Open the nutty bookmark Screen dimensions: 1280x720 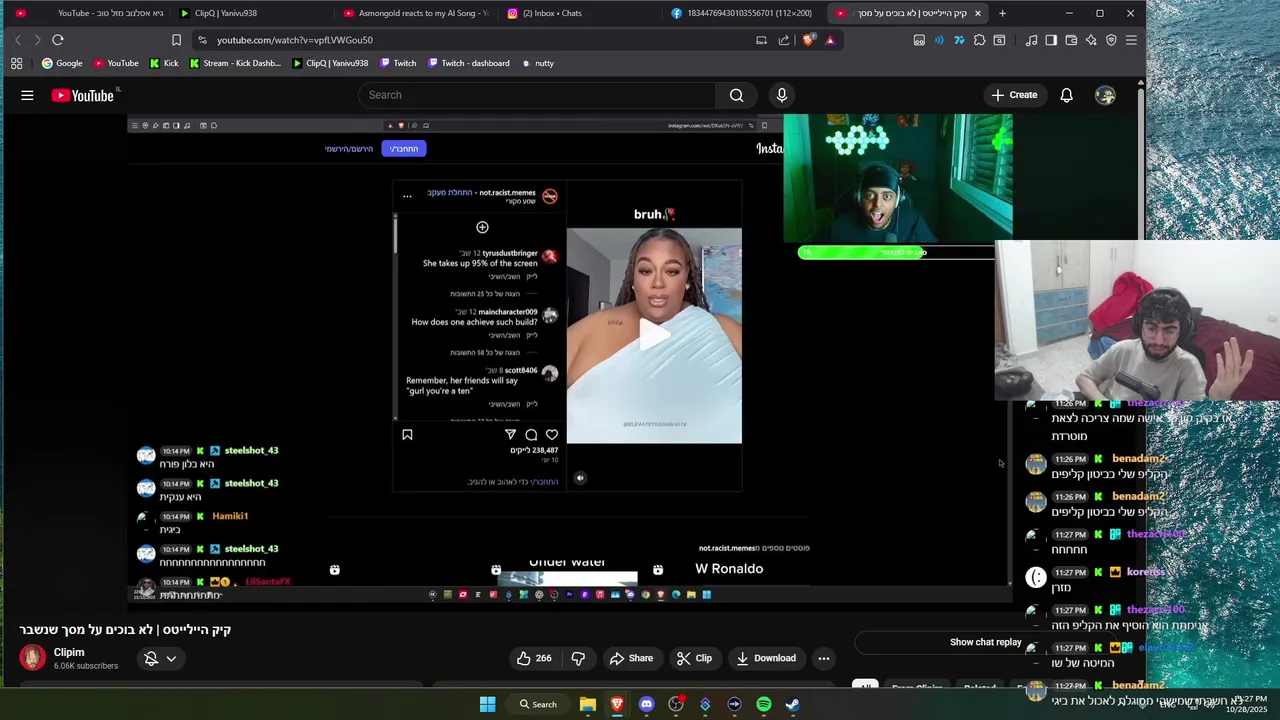tap(537, 63)
